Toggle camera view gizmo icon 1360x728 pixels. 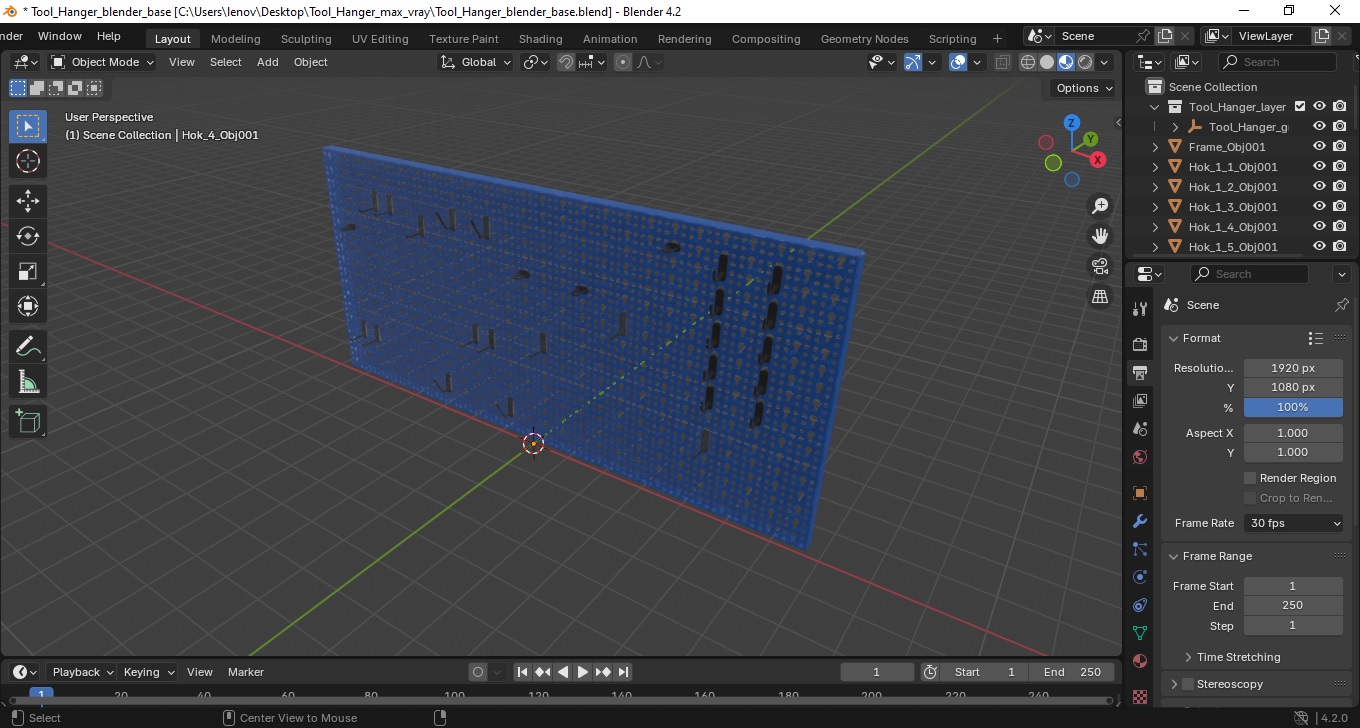pos(1100,266)
